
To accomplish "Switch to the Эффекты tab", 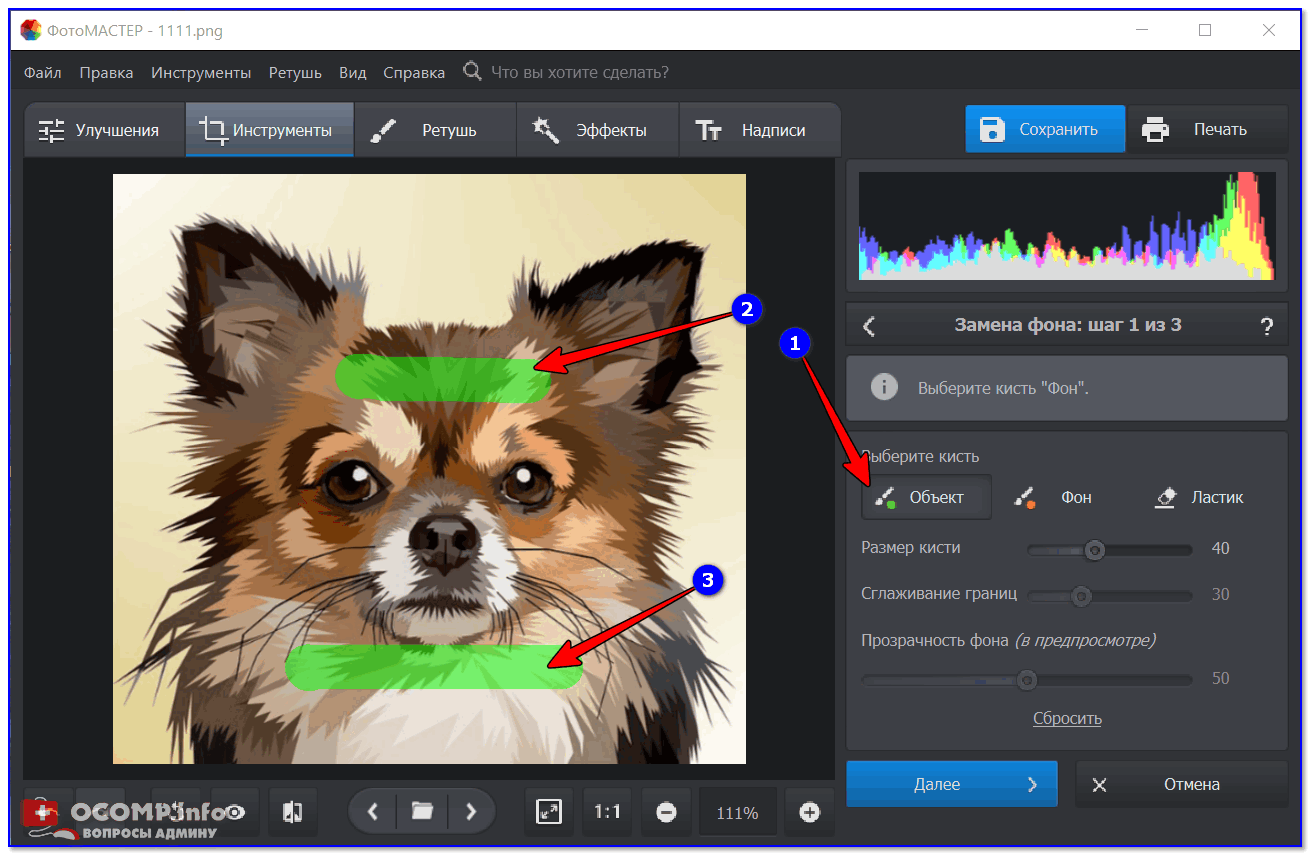I will tap(597, 131).
